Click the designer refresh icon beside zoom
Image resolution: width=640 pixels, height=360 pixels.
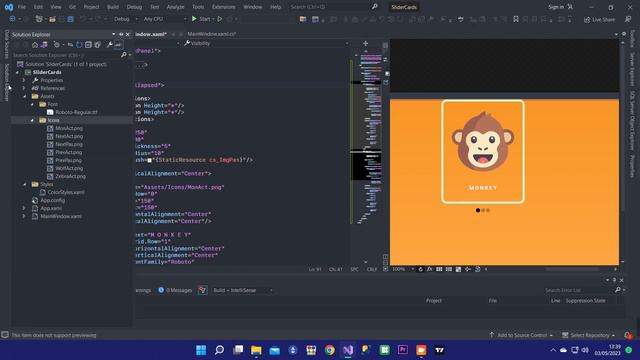tap(420, 269)
